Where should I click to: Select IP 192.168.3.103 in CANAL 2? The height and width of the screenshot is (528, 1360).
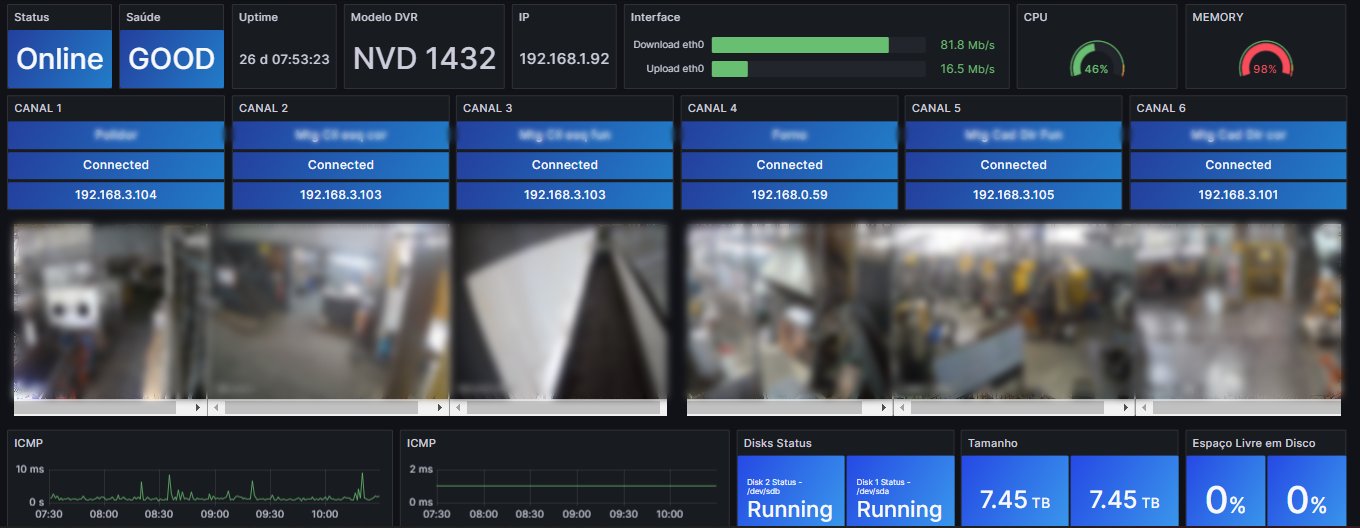coord(340,195)
